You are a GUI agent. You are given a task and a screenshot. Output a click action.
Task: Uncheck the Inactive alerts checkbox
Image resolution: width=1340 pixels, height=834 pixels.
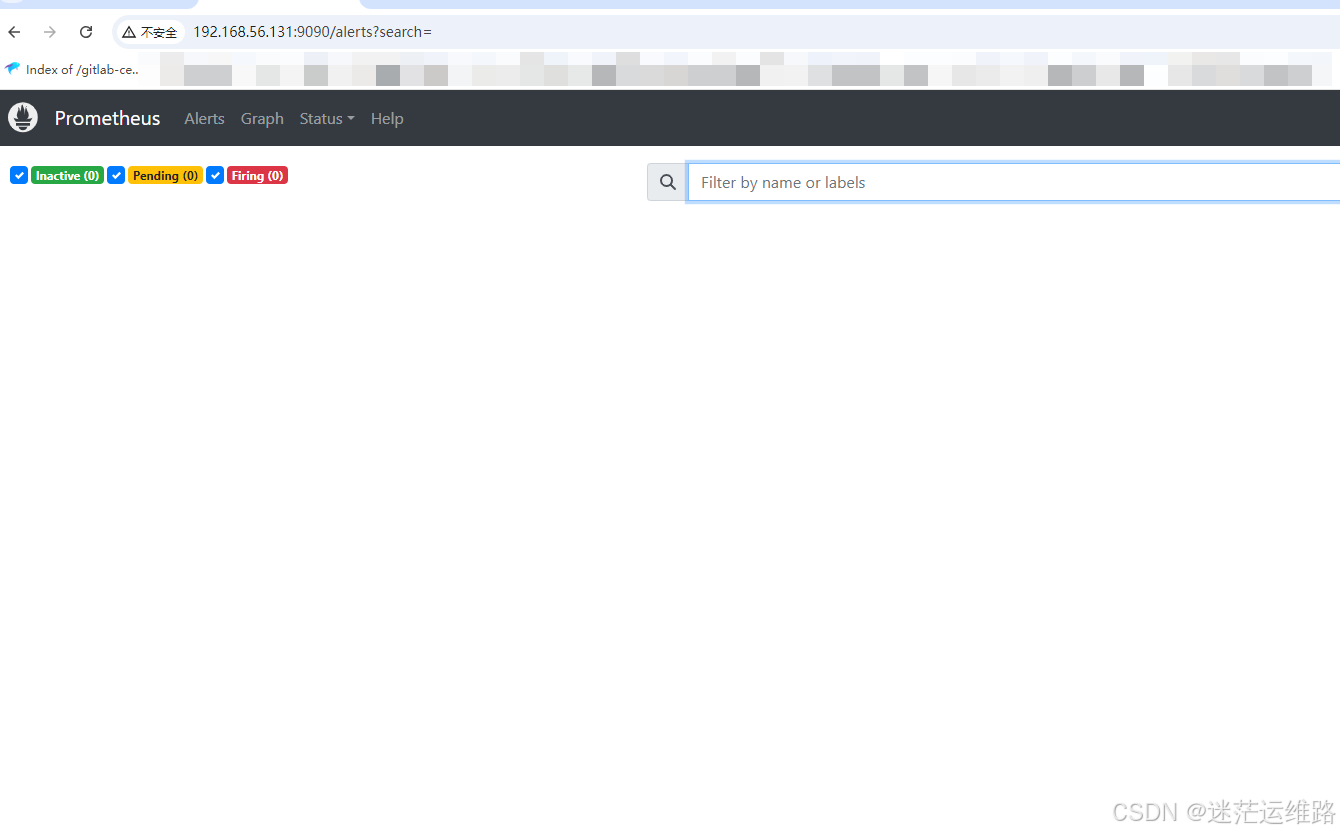[x=18, y=175]
